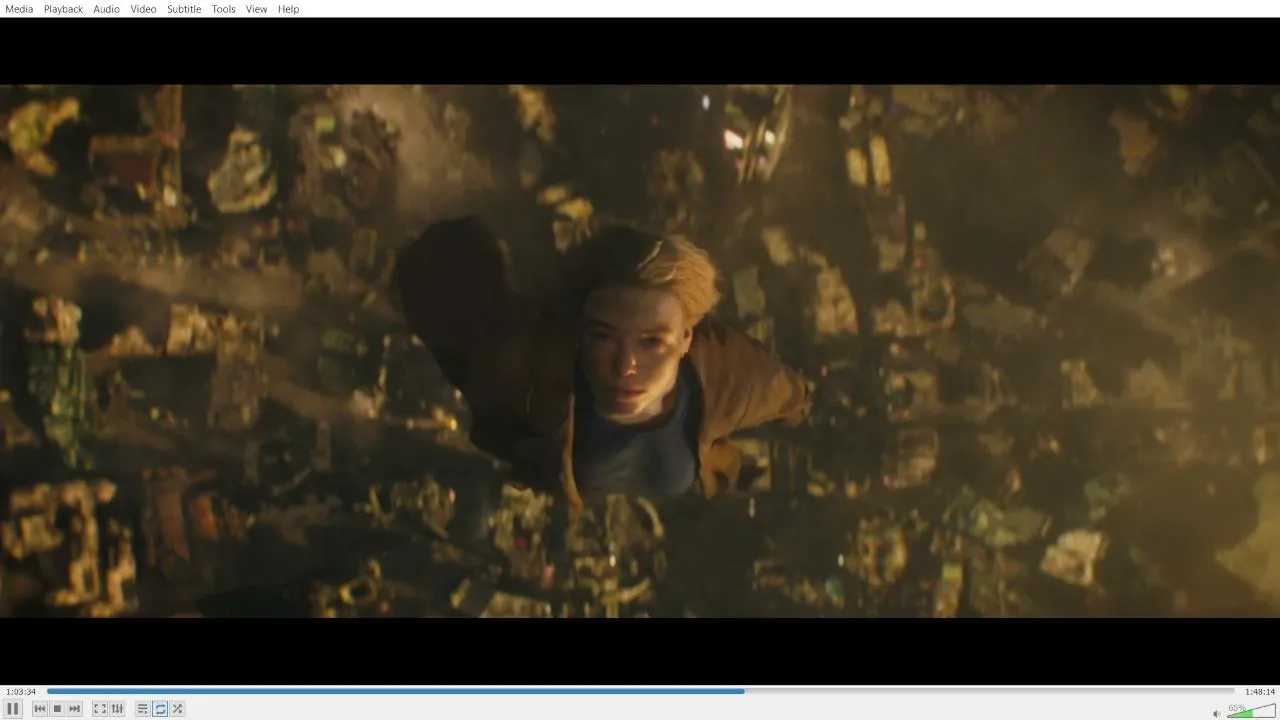Click the total duration 1:48:14
The height and width of the screenshot is (720, 1280).
pos(1259,692)
